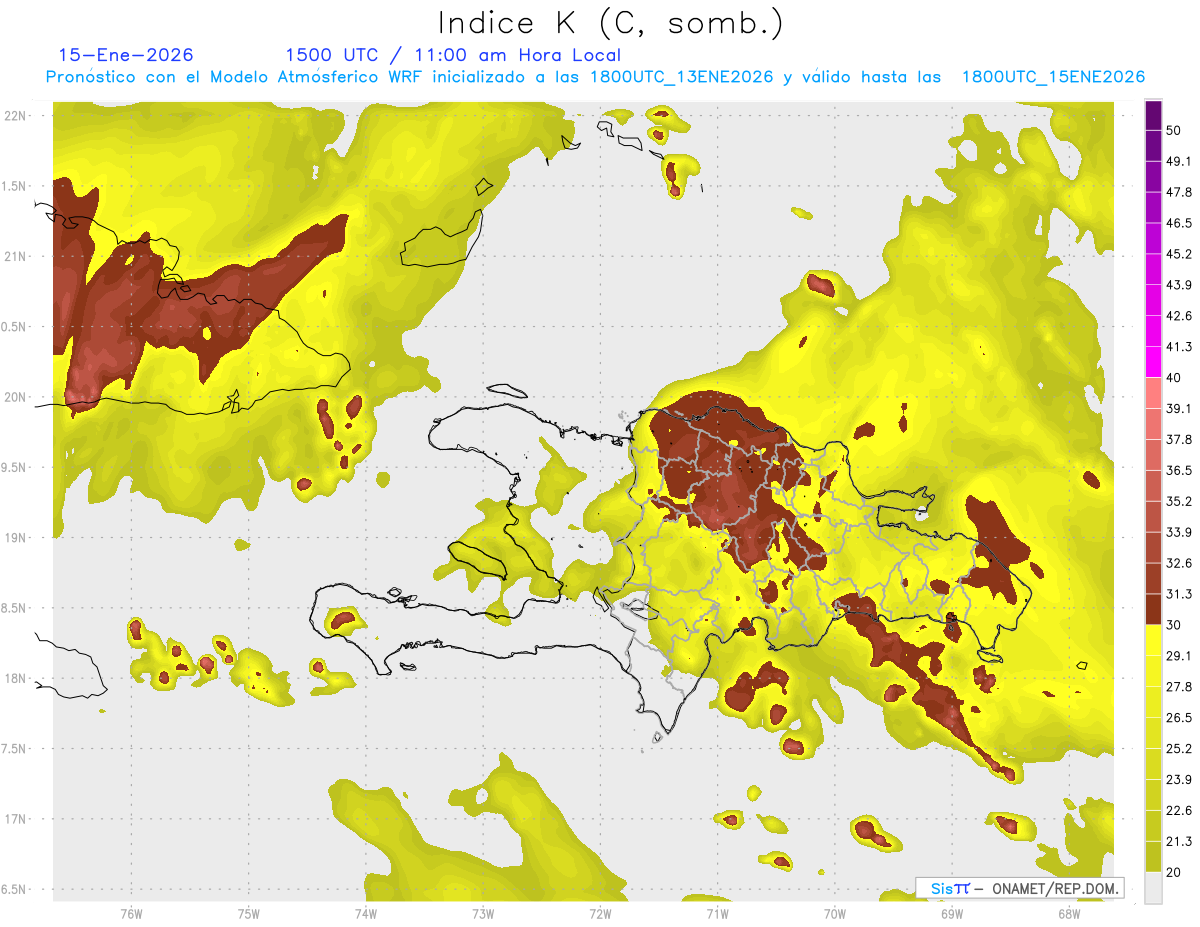This screenshot has width=1200, height=927.
Task: Click the legend value '35.2'
Action: [x=1178, y=501]
